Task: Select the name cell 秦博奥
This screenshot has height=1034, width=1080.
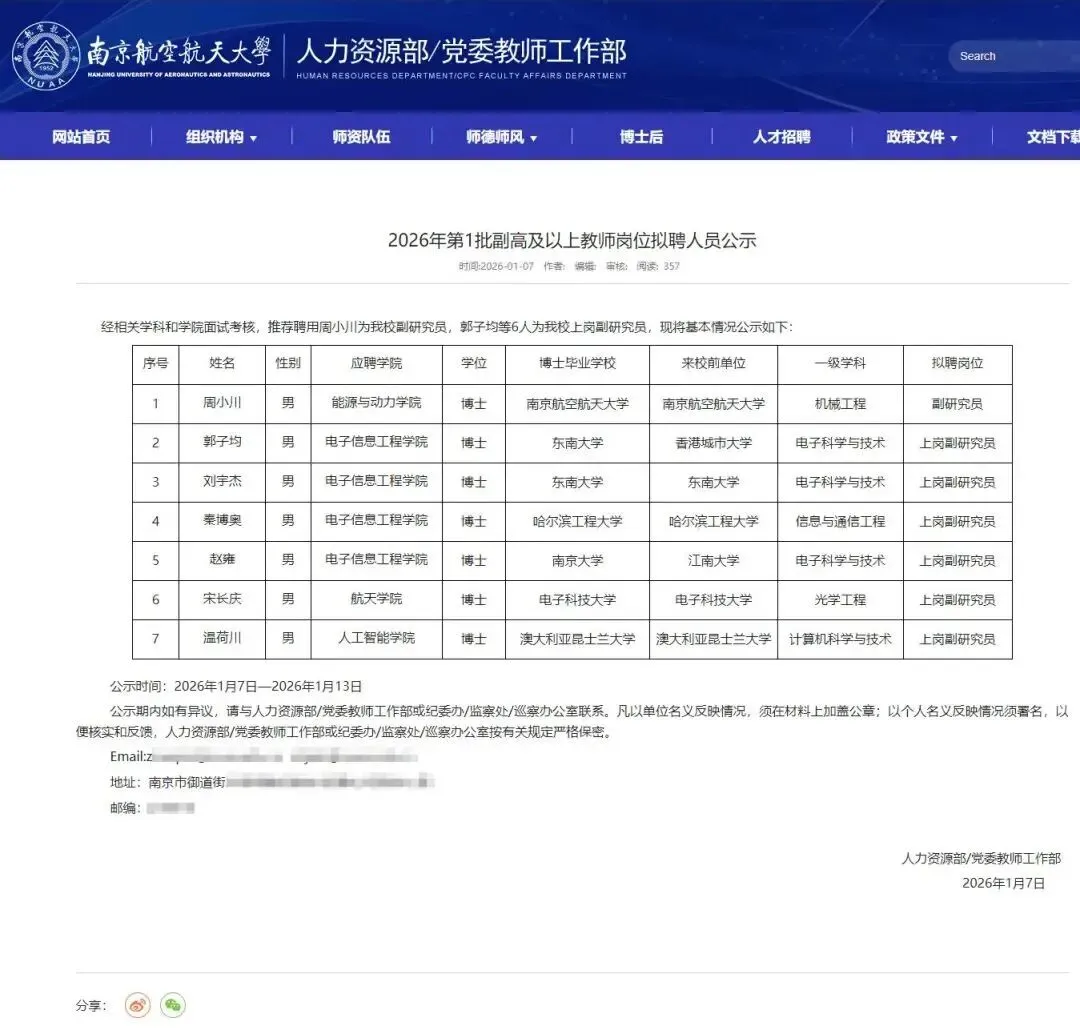Action: [222, 520]
